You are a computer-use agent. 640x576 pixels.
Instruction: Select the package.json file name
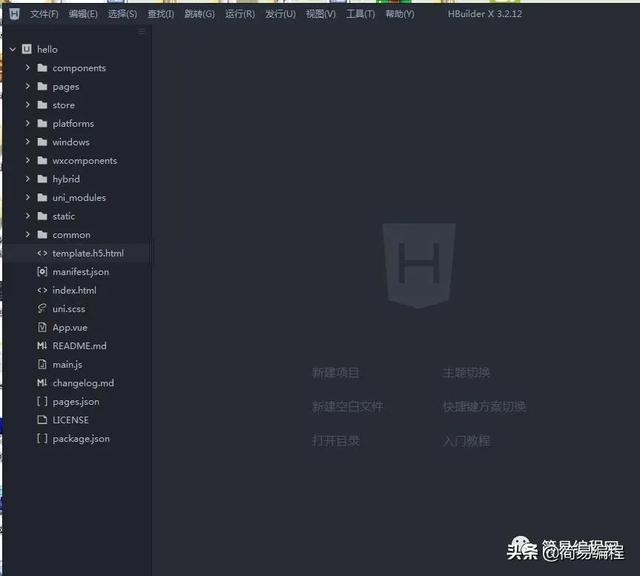[x=81, y=439]
